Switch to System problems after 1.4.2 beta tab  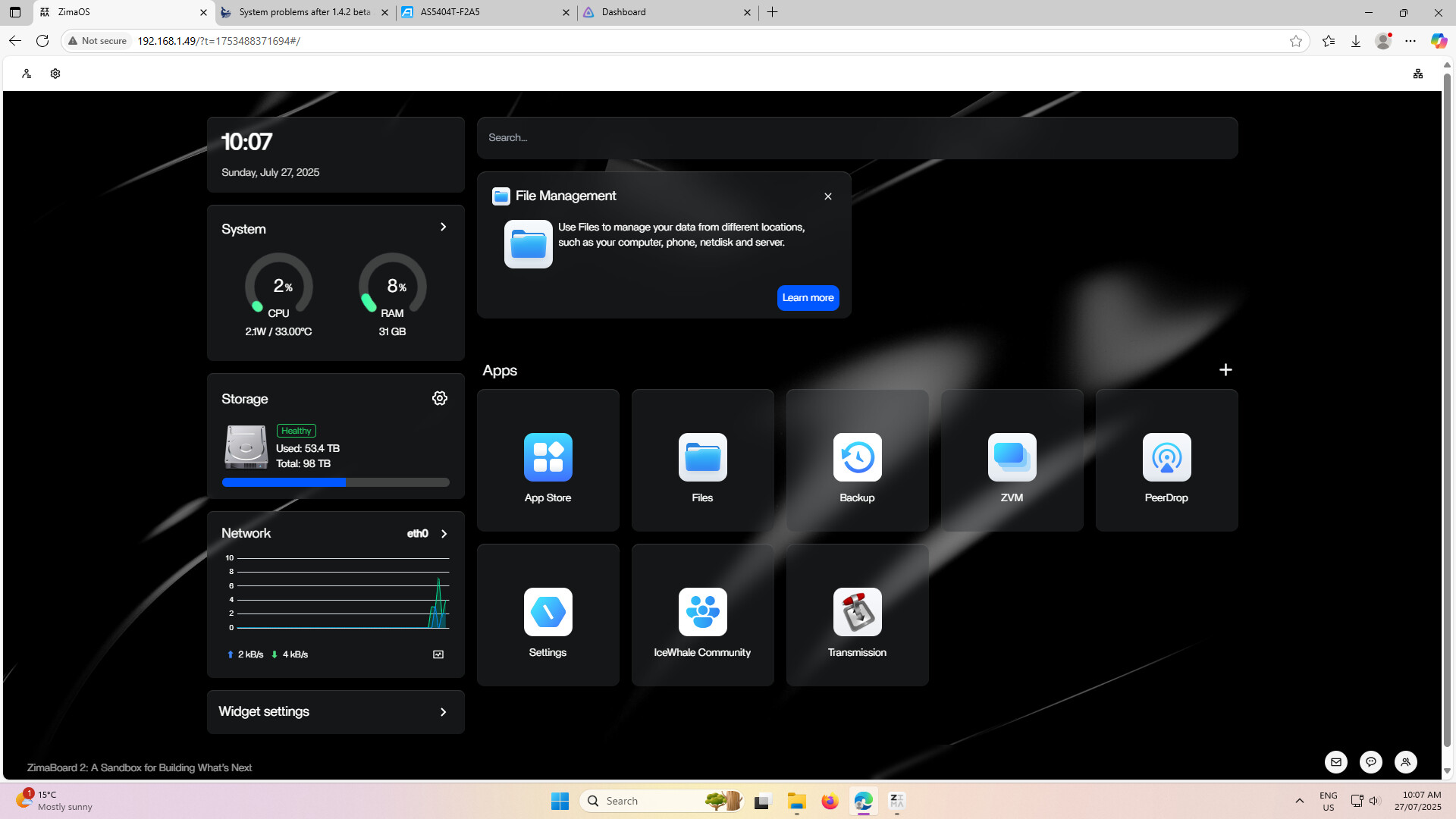coord(303,12)
